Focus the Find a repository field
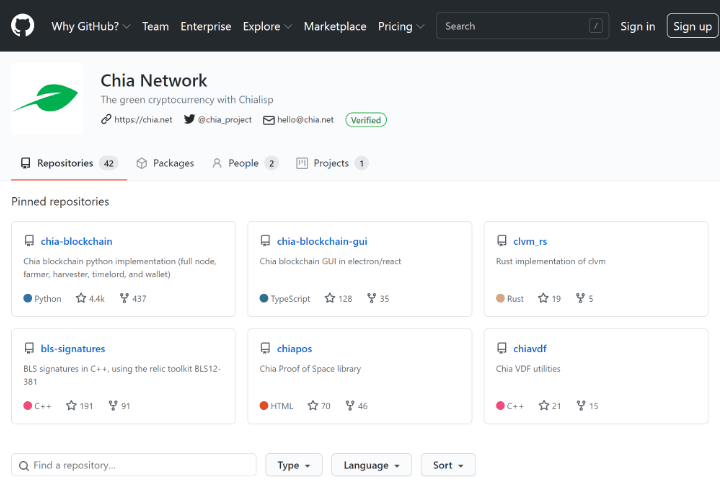The image size is (720, 482). [x=134, y=465]
